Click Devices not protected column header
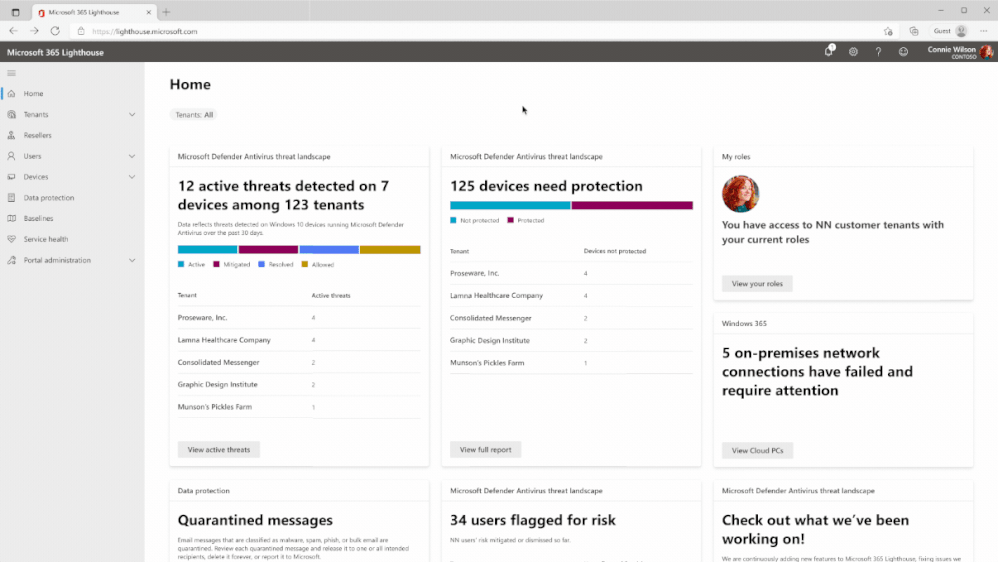Image resolution: width=998 pixels, height=562 pixels. point(615,251)
